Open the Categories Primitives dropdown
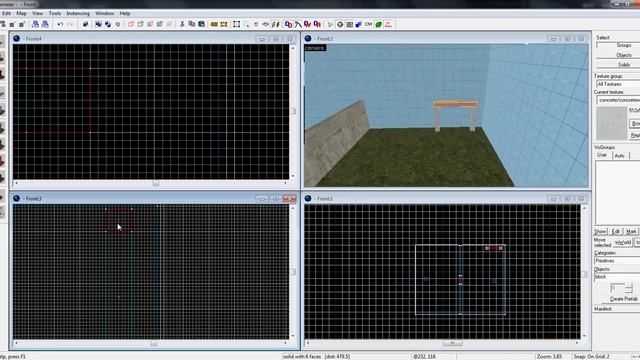640x360 pixels. [x=617, y=260]
